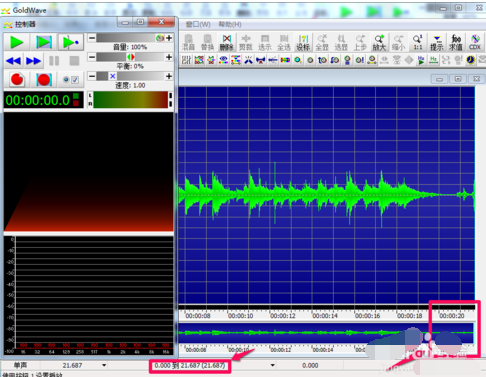Open controller properties checkmark button
The width and height of the screenshot is (486, 377).
coord(71,80)
